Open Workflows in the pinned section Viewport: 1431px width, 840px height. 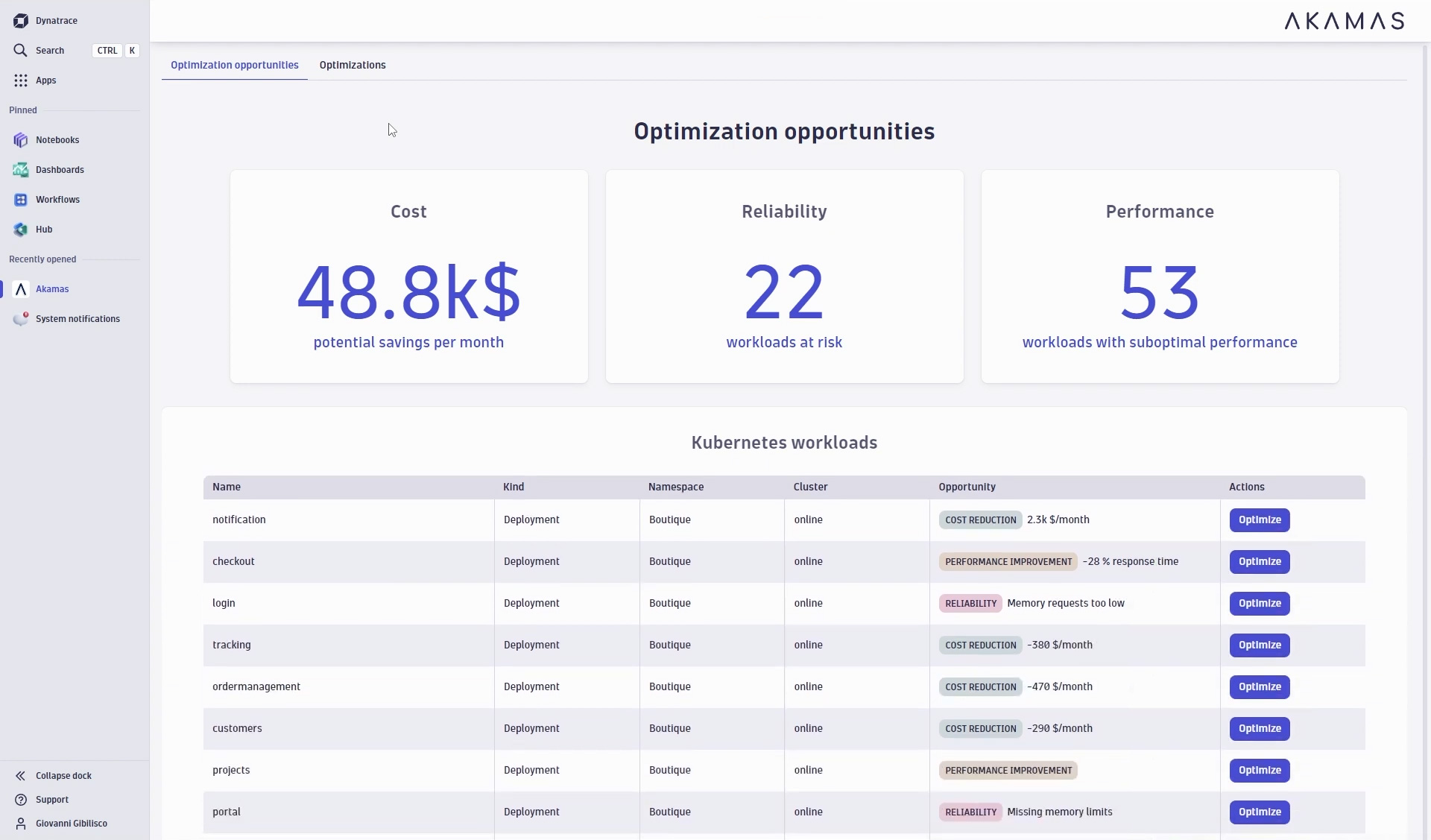click(x=57, y=199)
